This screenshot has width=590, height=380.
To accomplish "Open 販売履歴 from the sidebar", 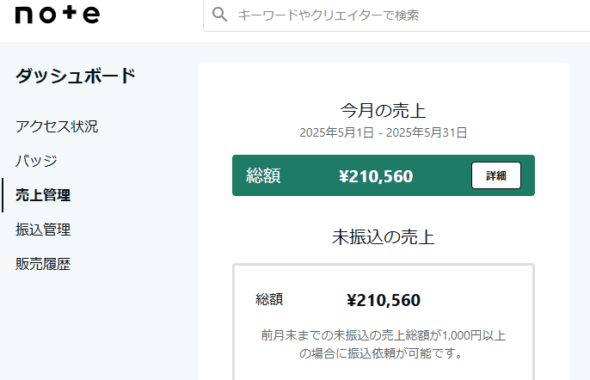I will click(x=43, y=264).
